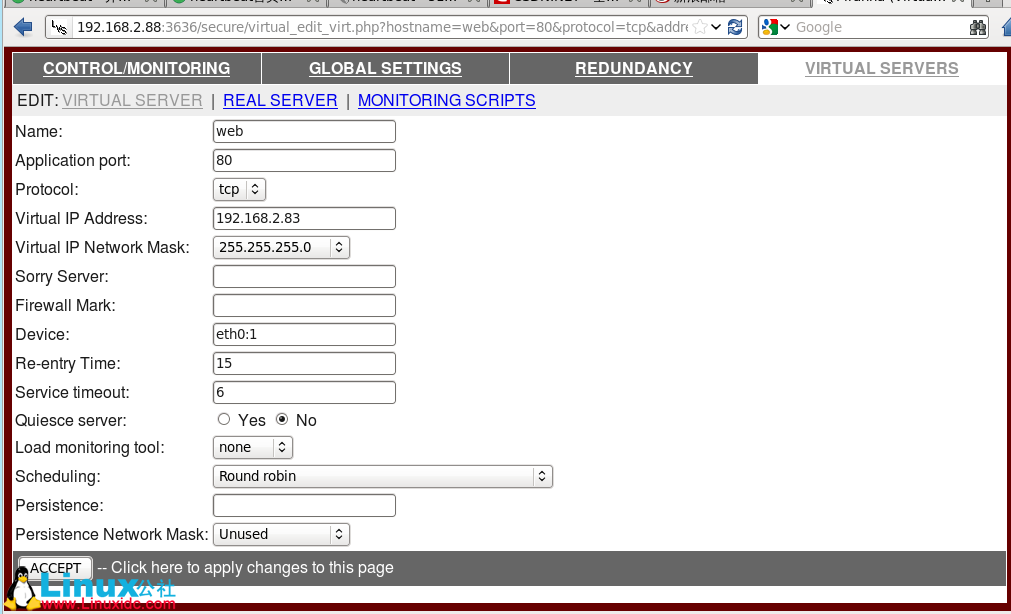Image resolution: width=1011 pixels, height=614 pixels.
Task: Switch to the Control/Monitoring tab
Action: tap(136, 69)
